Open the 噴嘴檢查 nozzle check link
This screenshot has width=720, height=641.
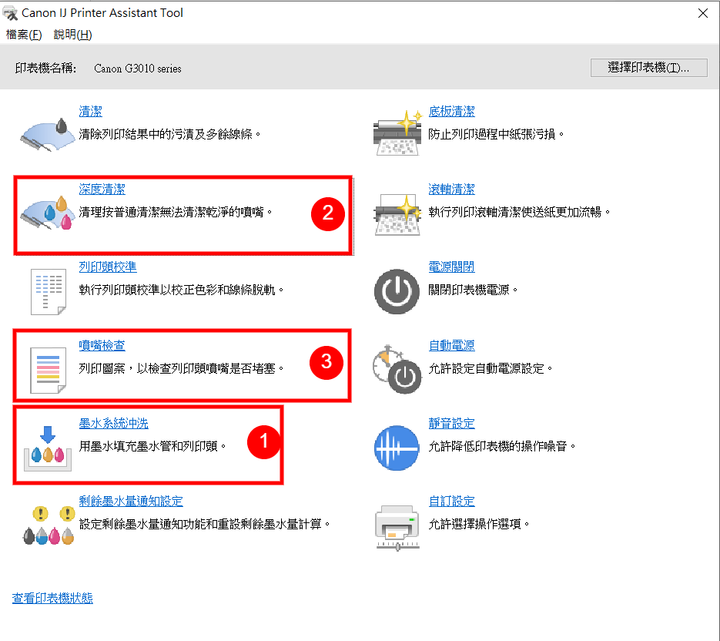click(102, 345)
